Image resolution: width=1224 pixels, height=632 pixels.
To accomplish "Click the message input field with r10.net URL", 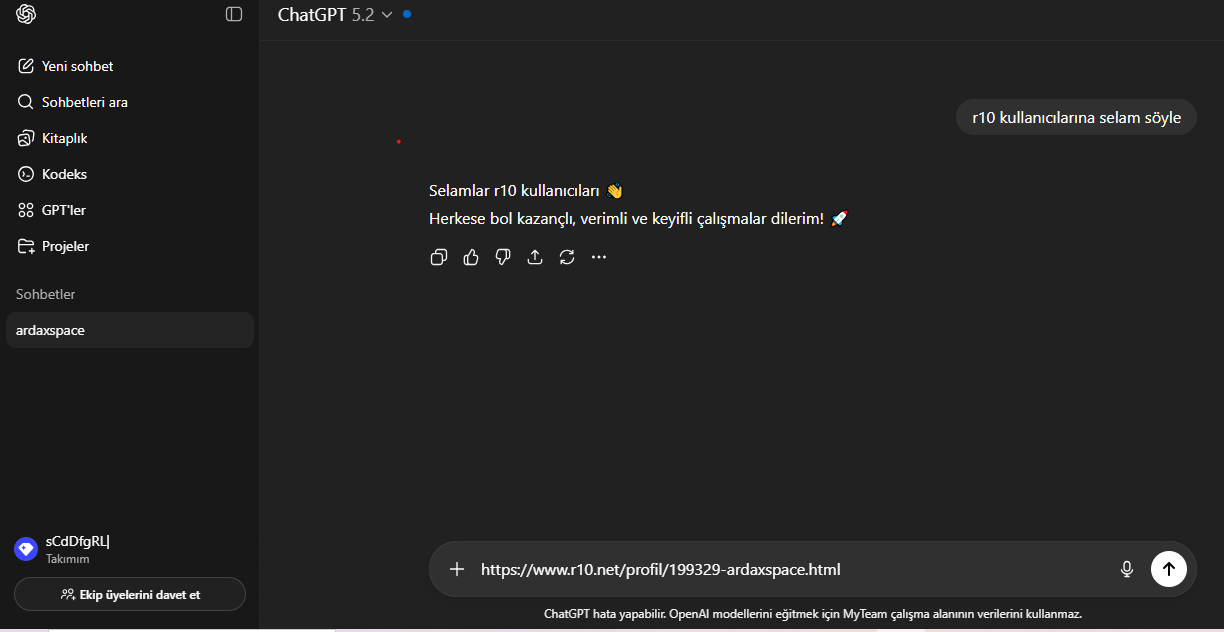I will pyautogui.click(x=790, y=569).
